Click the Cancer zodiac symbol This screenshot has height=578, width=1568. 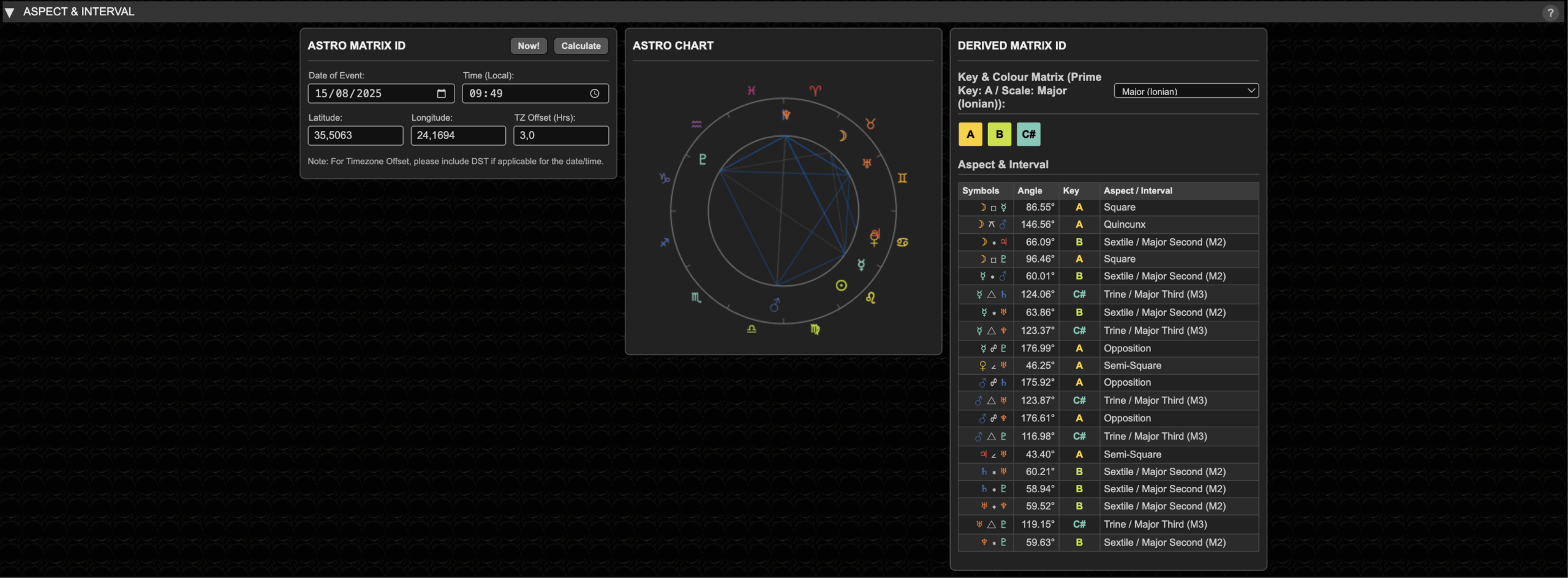click(902, 242)
